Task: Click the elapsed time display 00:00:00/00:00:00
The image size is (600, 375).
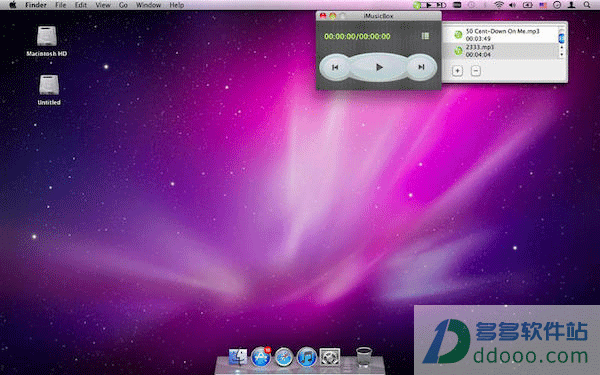Action: [x=357, y=36]
